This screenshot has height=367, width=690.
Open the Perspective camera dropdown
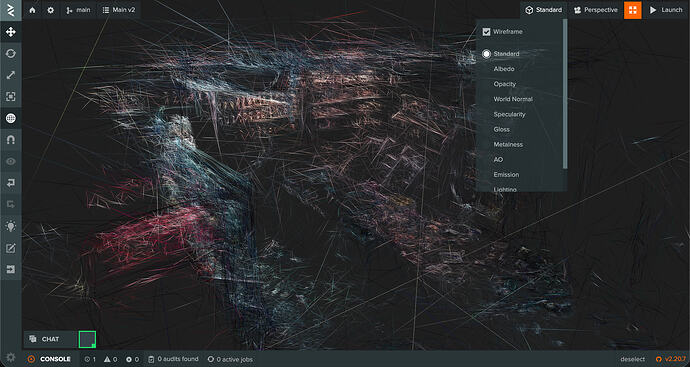(595, 10)
